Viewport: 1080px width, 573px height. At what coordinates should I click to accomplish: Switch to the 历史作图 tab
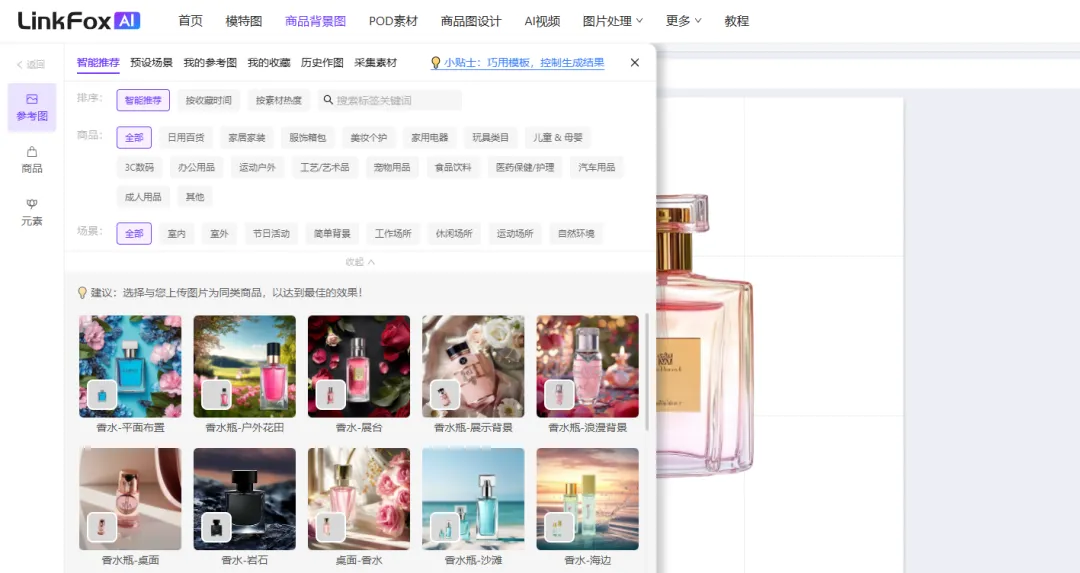point(322,63)
